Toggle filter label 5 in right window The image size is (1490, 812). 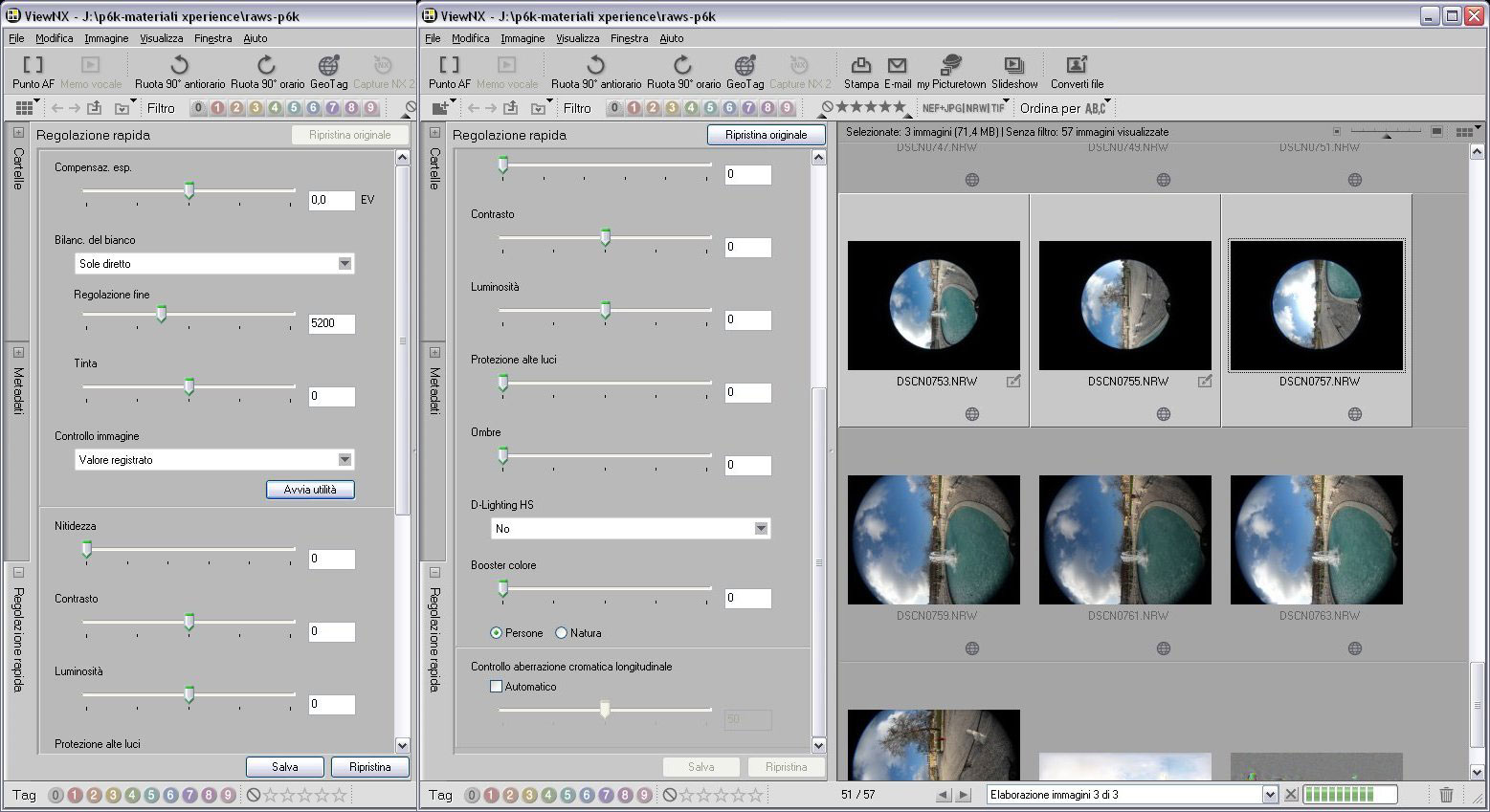710,108
